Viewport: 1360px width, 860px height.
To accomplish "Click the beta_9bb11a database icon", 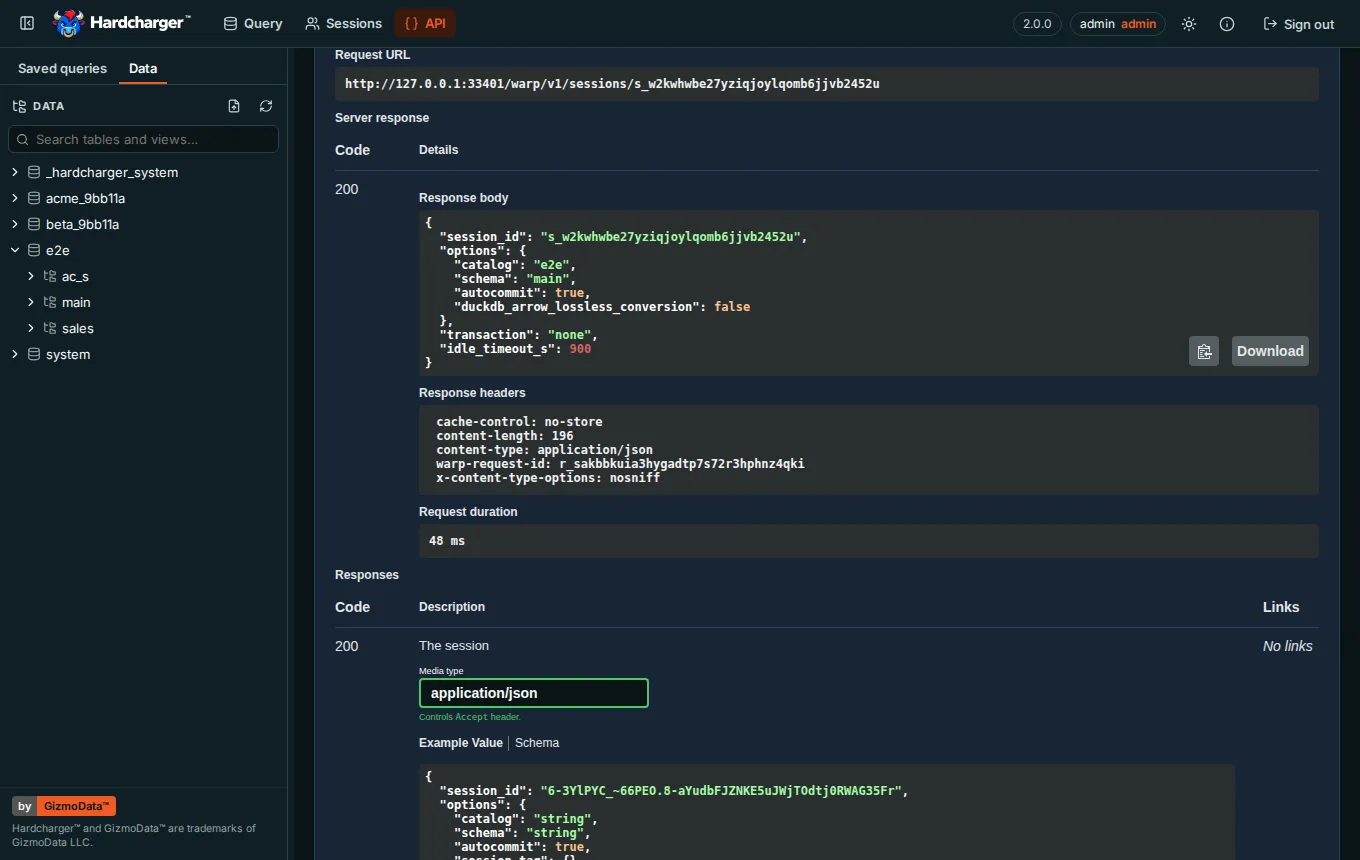I will pos(34,224).
